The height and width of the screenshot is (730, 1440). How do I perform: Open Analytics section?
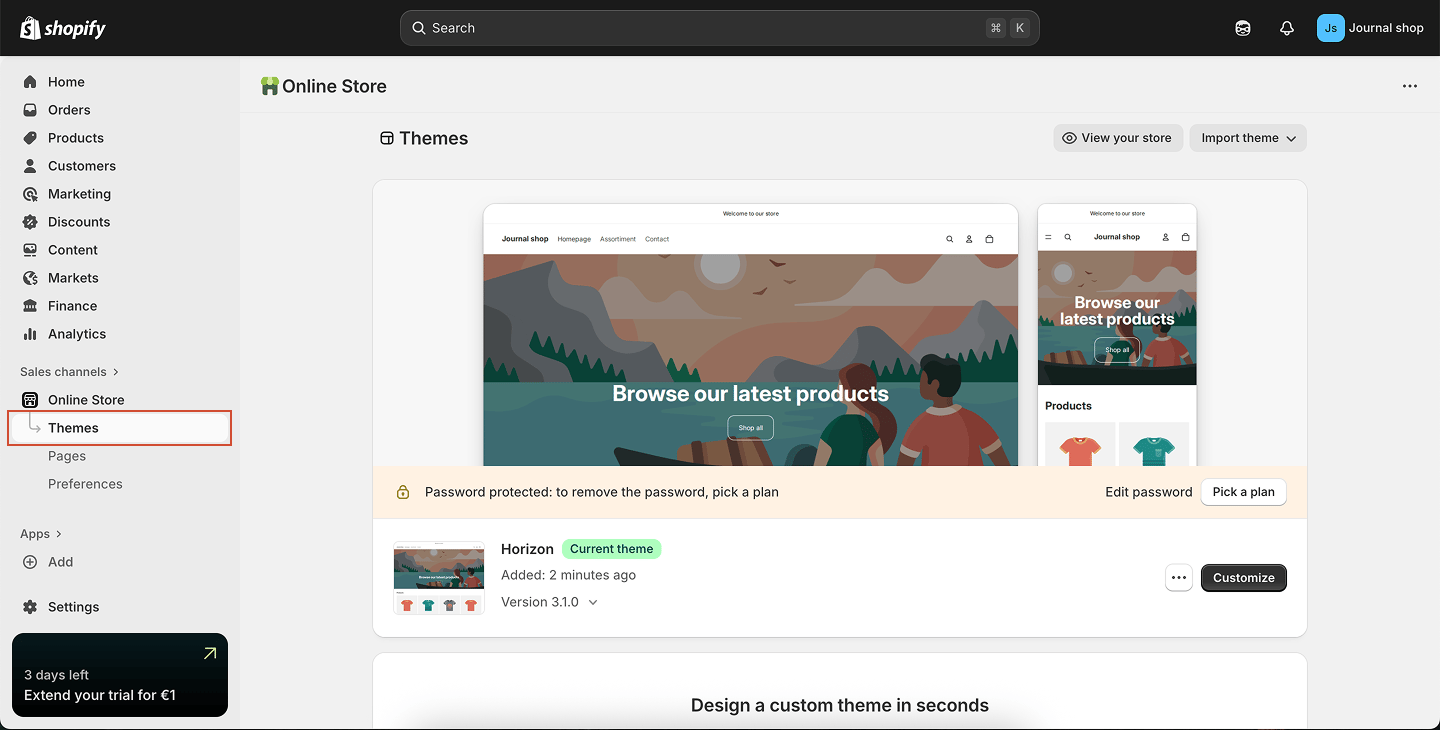pyautogui.click(x=120, y=334)
